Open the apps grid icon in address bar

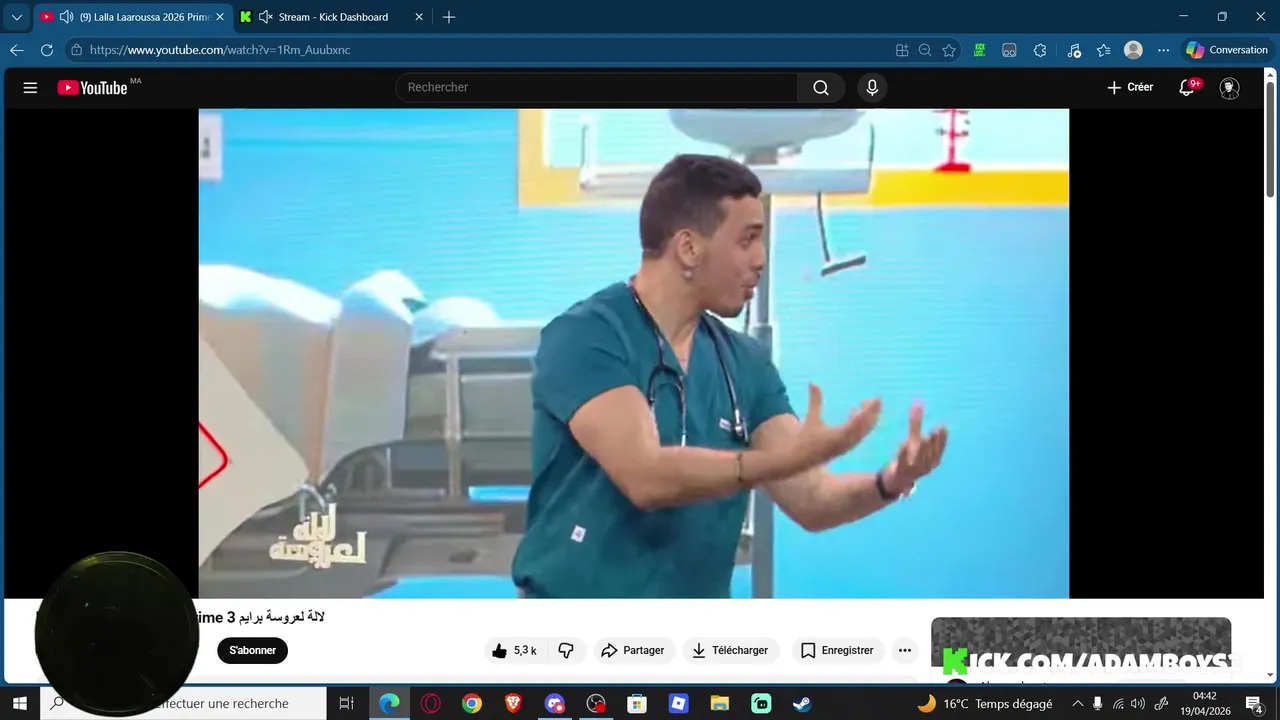pos(902,50)
